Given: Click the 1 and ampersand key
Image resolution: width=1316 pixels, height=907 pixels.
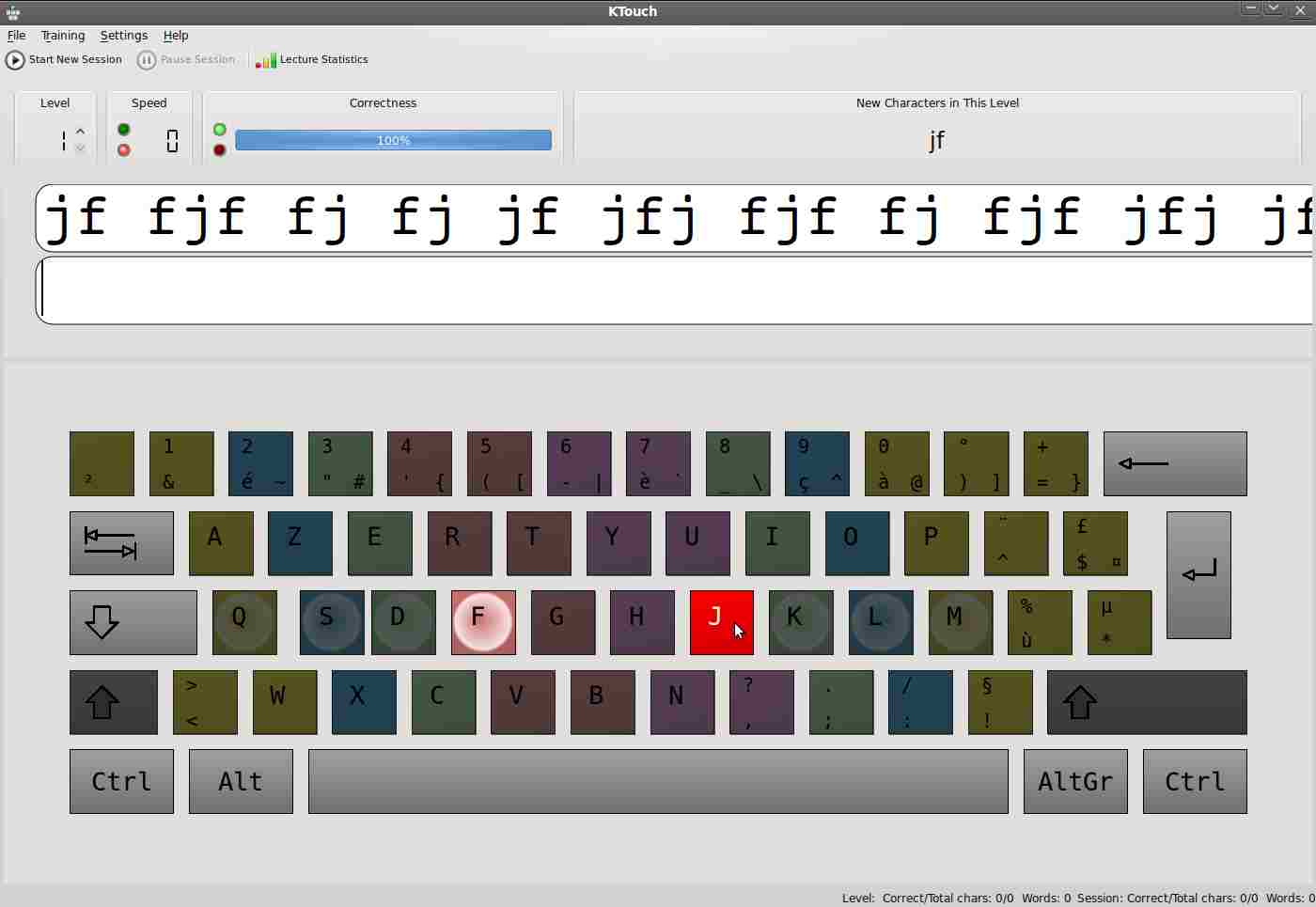Looking at the screenshot, I should pyautogui.click(x=181, y=463).
